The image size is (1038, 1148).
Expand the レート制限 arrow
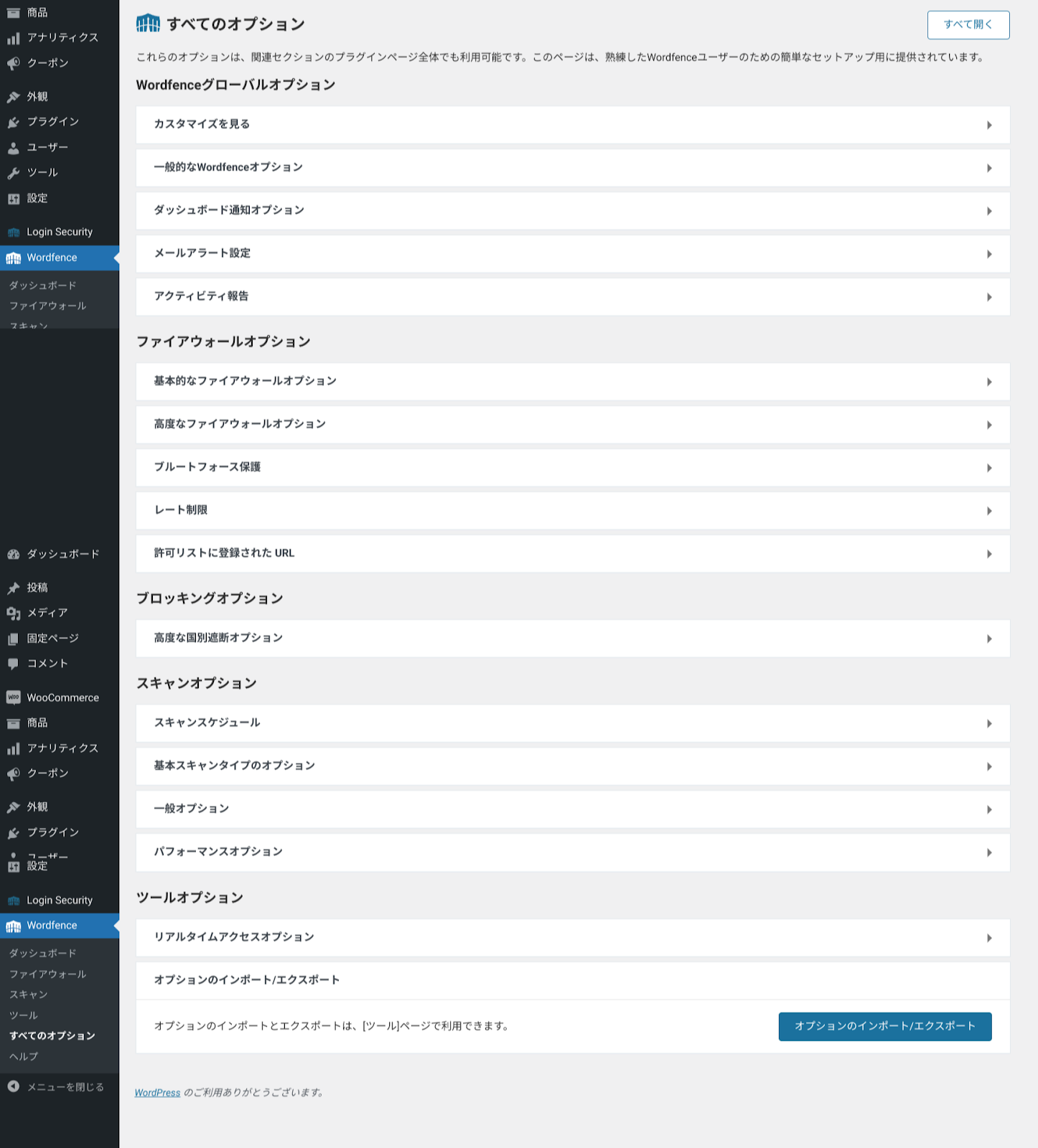pos(989,511)
